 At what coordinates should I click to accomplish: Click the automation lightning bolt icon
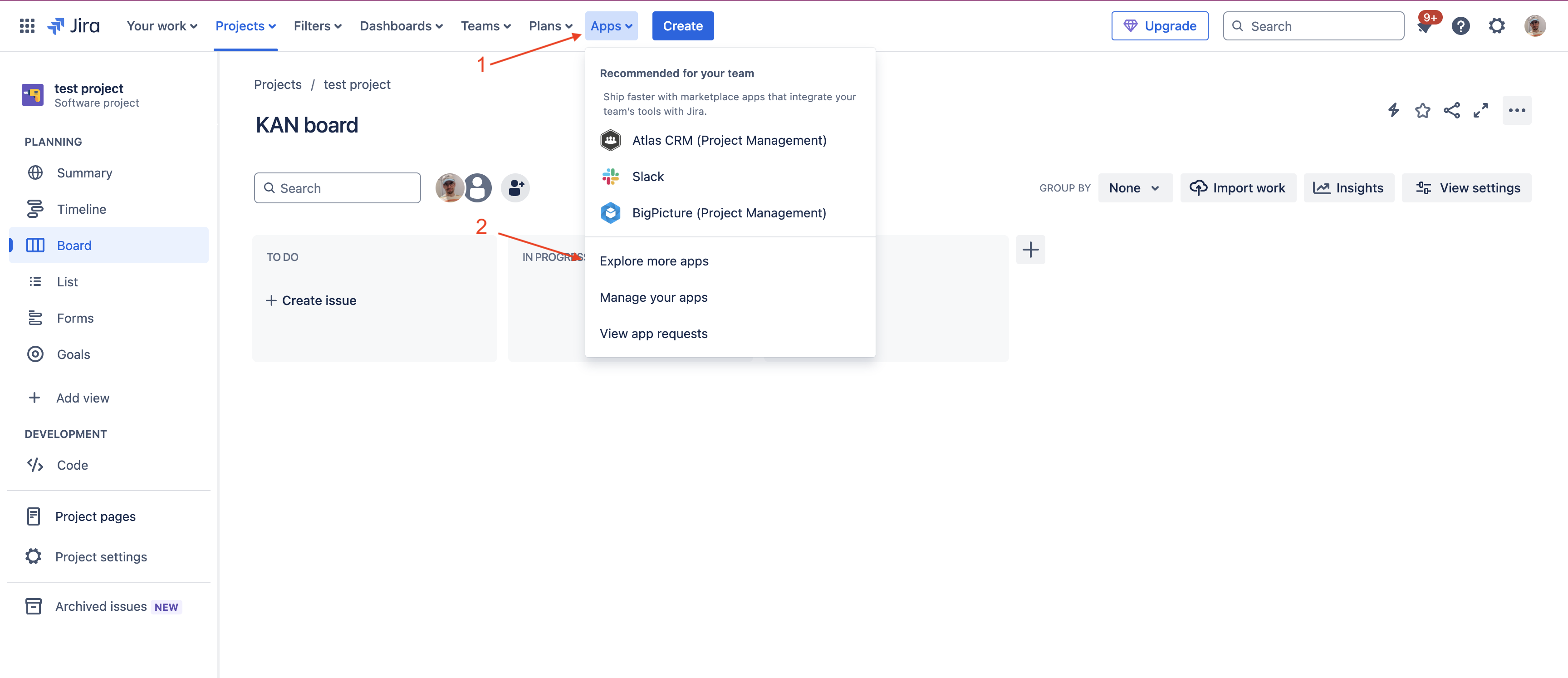point(1393,110)
